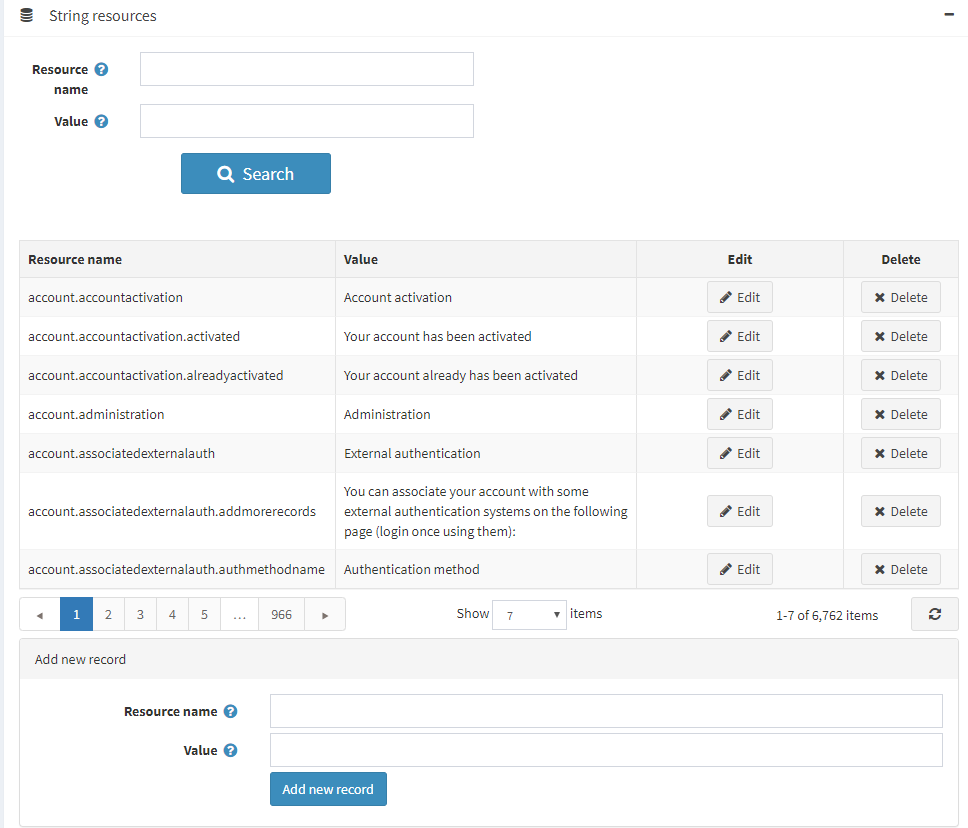Viewport: 968px width, 828px height.
Task: Go to the next page arrow in pager
Action: point(325,615)
